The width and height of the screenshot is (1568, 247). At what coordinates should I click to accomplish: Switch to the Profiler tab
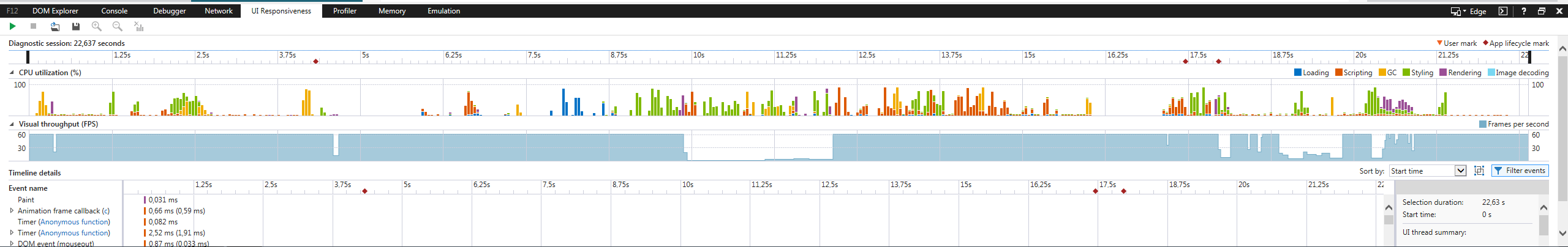pyautogui.click(x=345, y=11)
